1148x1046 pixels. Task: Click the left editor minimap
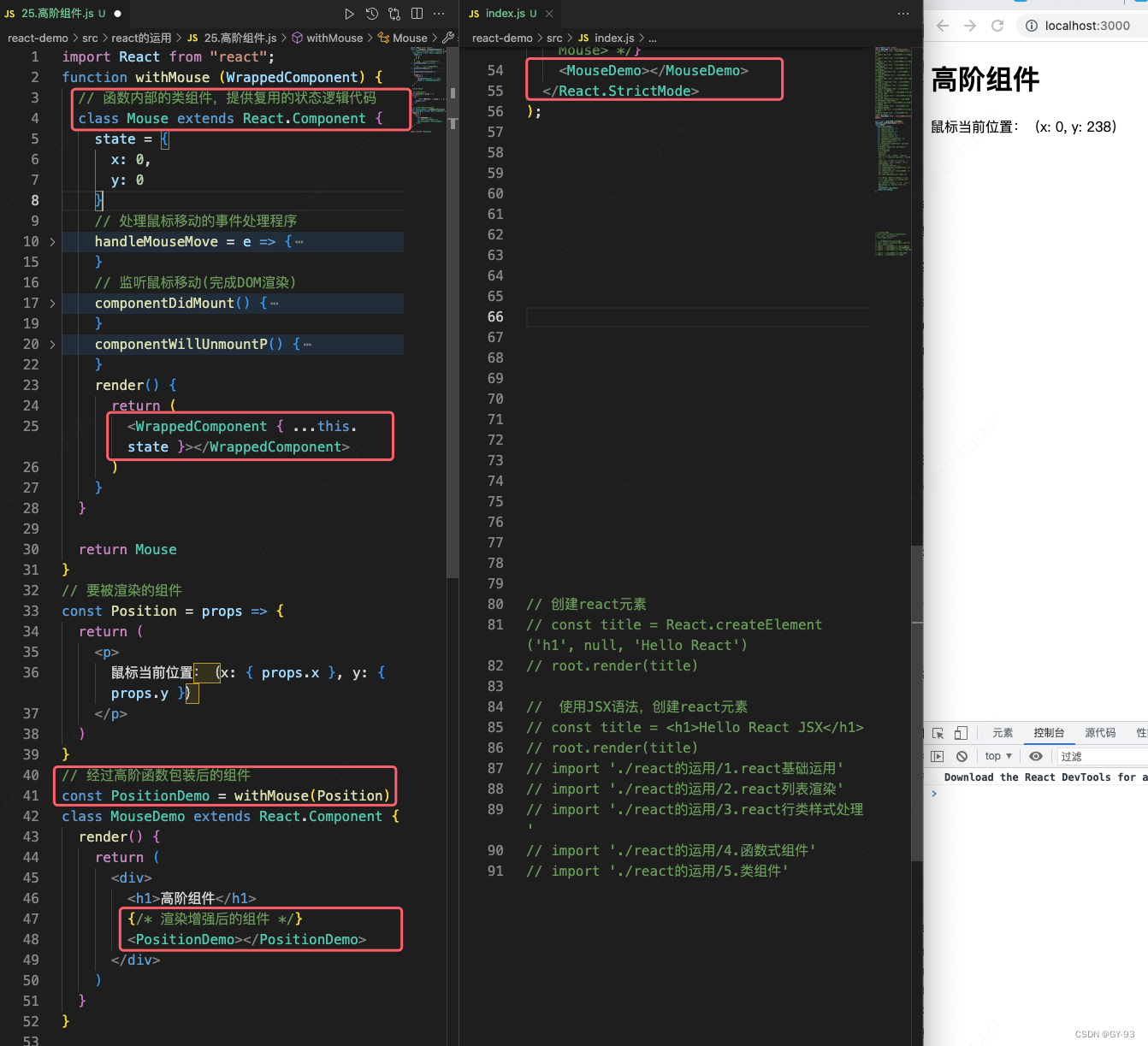click(x=428, y=90)
